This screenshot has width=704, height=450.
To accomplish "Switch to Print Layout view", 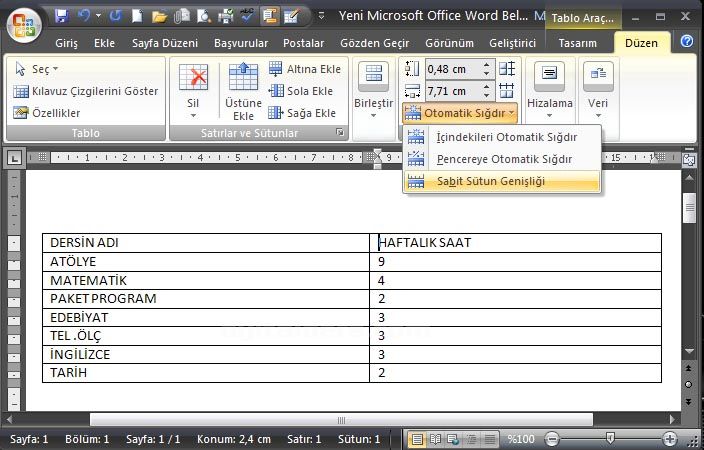I will 417,439.
